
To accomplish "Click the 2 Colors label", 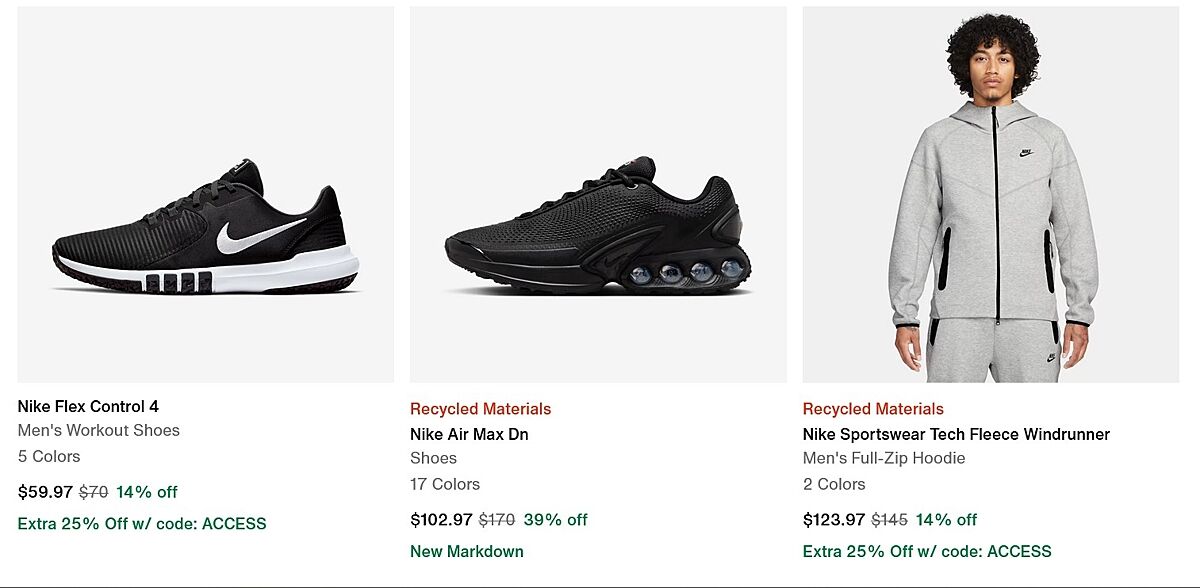I will pos(834,484).
